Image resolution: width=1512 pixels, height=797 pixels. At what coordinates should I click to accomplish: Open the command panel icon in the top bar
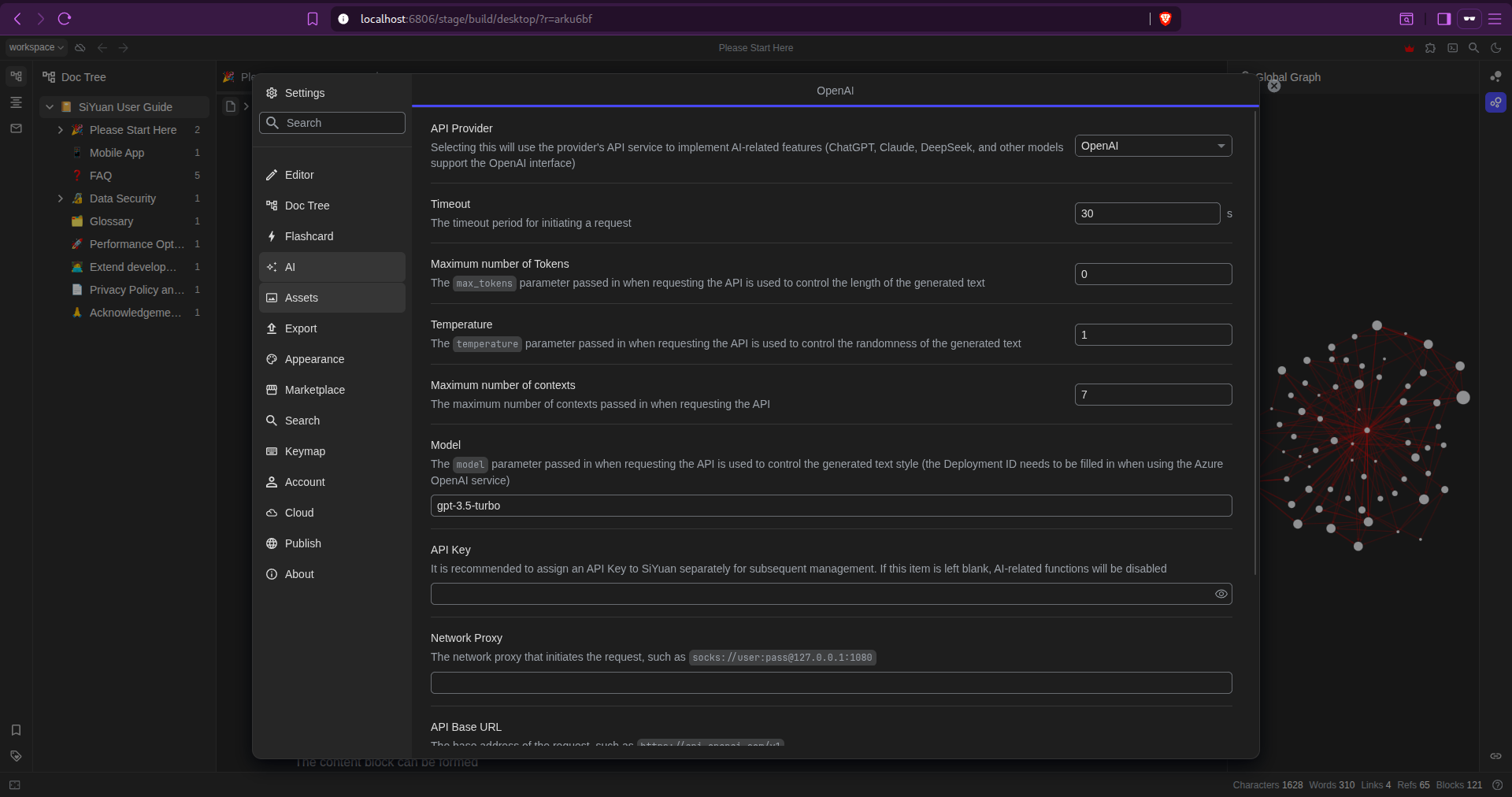coord(1453,48)
